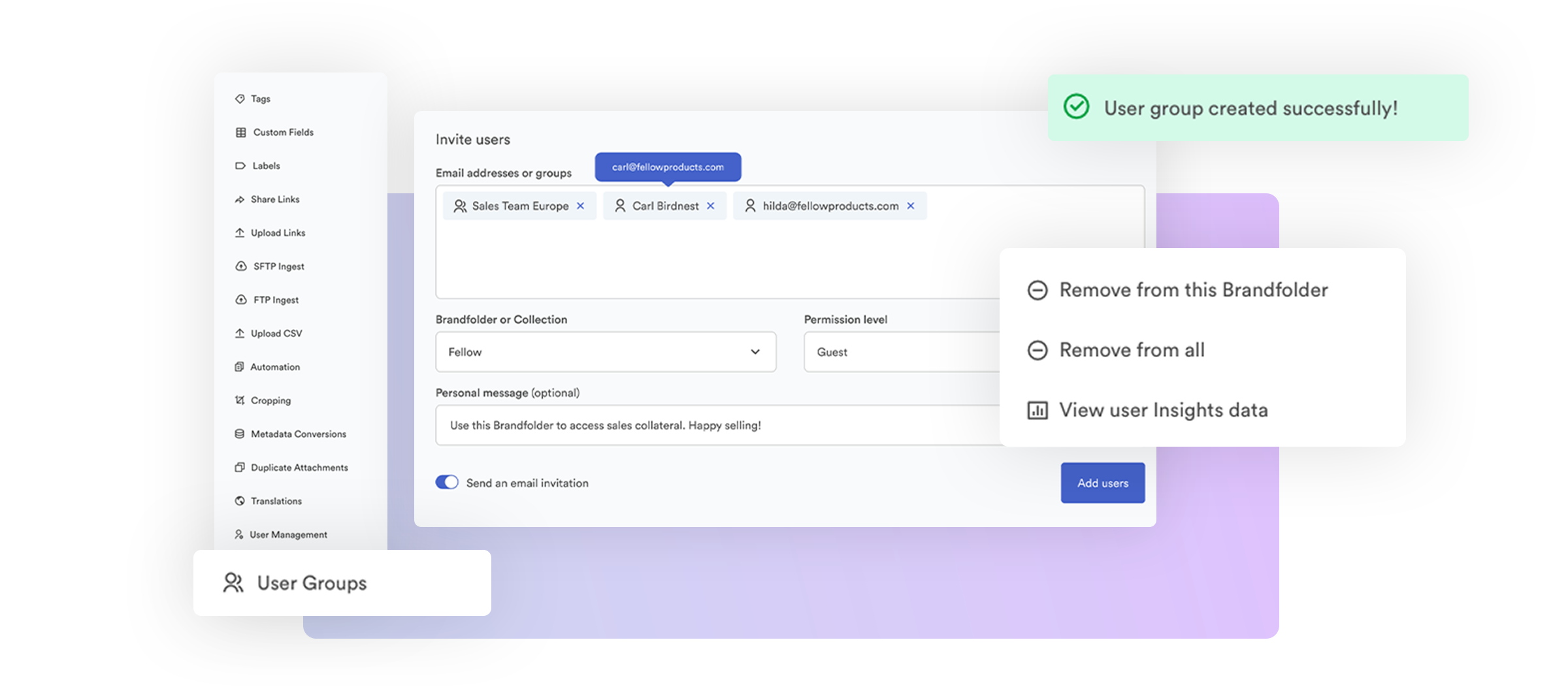Viewport: 1568px width, 687px height.
Task: Click the person icon on Carl Birdnest chip
Action: (620, 206)
